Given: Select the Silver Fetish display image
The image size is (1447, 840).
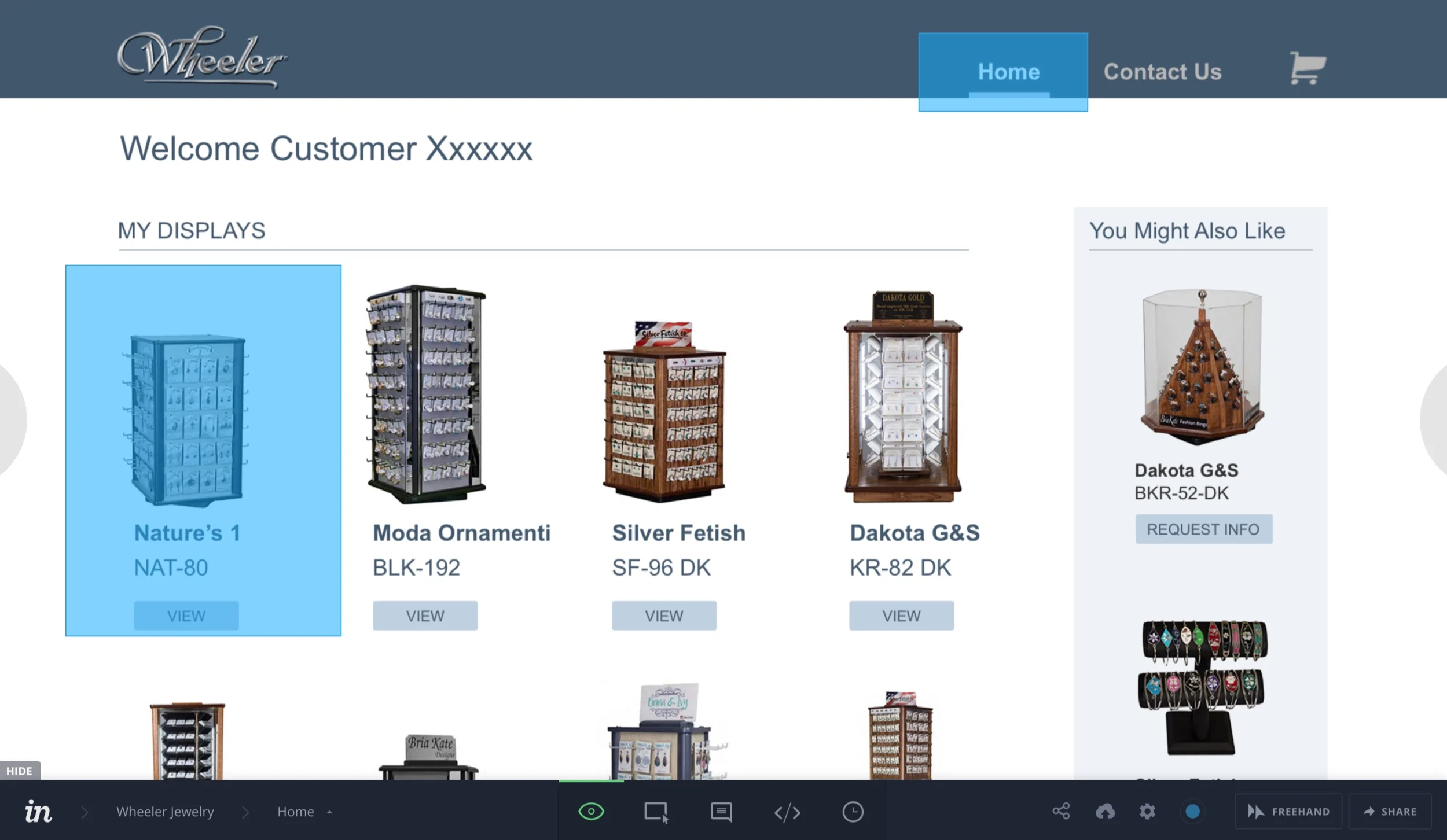Looking at the screenshot, I should pyautogui.click(x=664, y=411).
